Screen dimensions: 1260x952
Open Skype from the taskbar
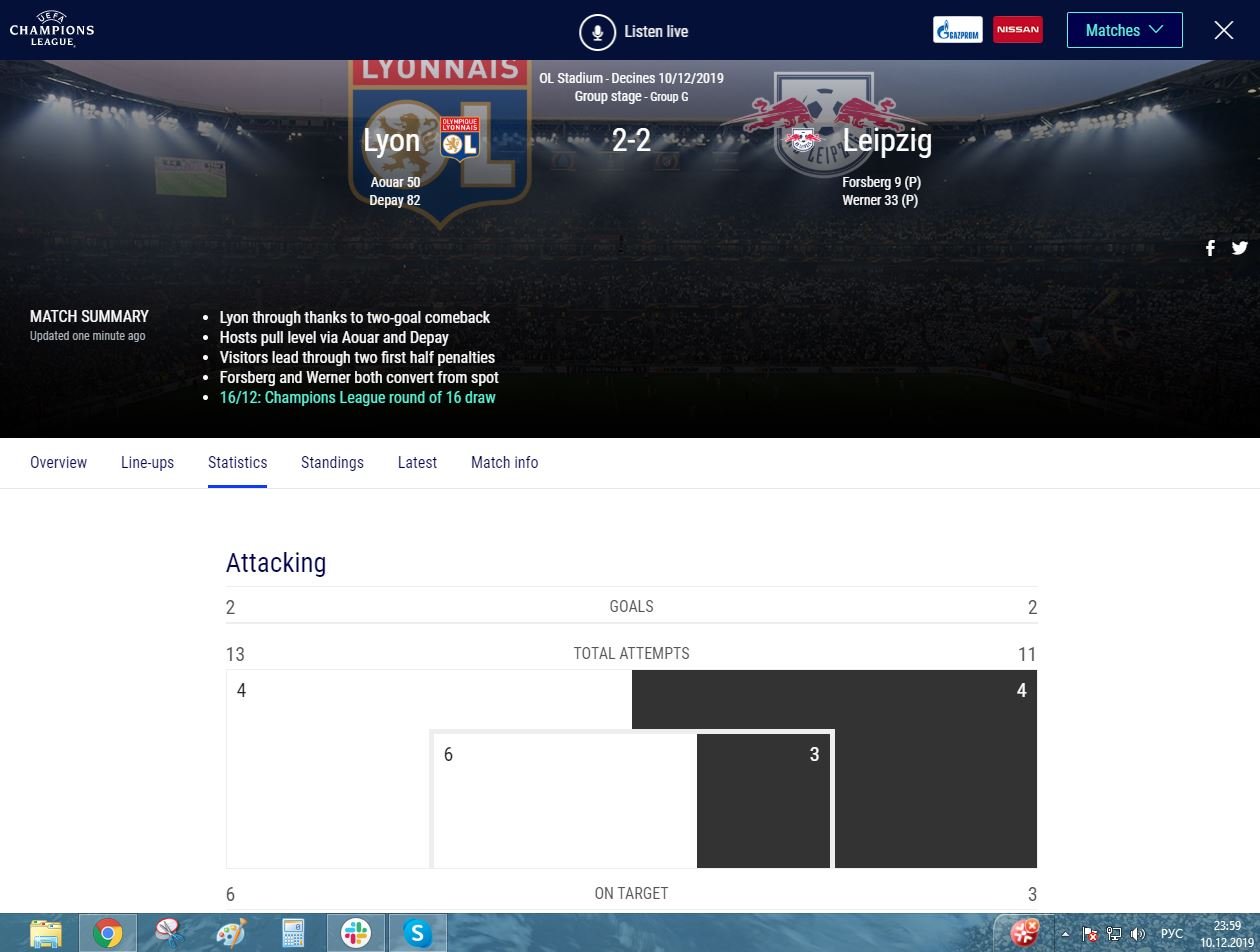(x=417, y=933)
